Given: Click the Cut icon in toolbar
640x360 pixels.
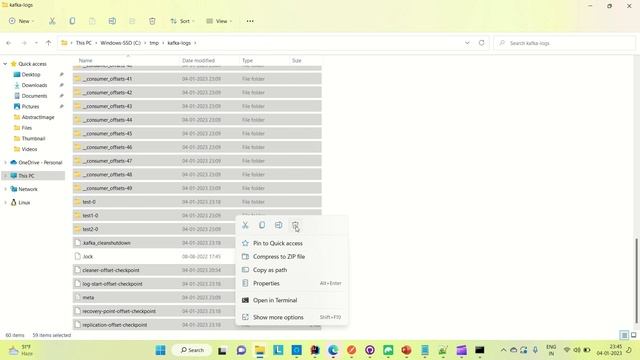Looking at the screenshot, I should [52, 21].
